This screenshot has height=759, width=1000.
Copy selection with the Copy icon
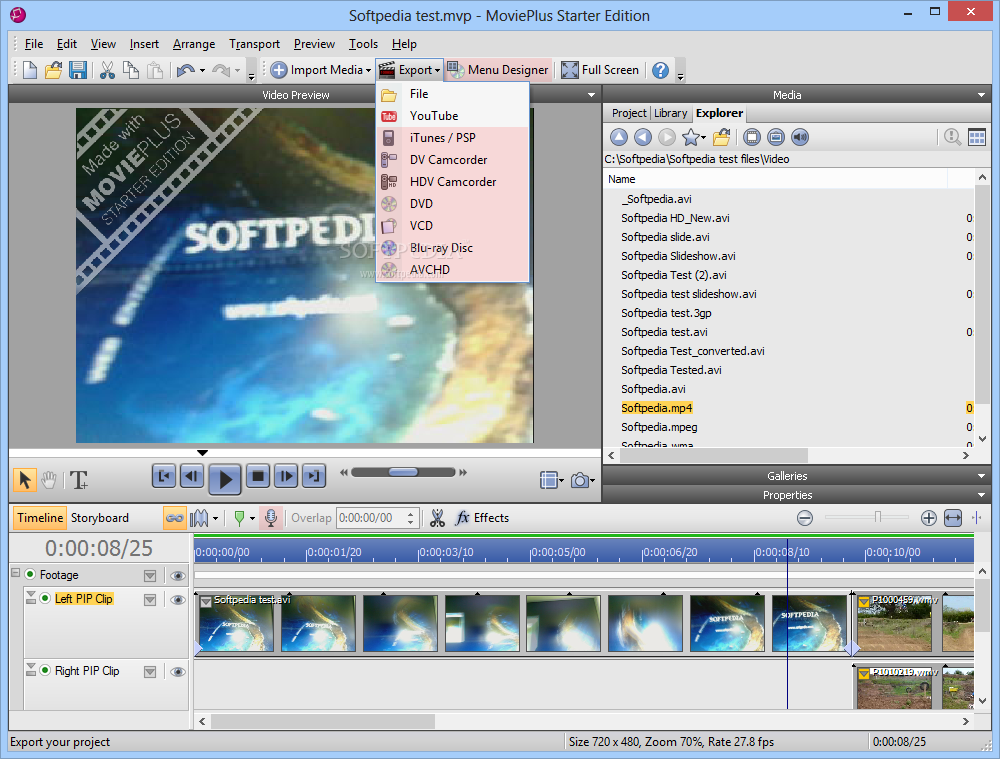click(131, 70)
